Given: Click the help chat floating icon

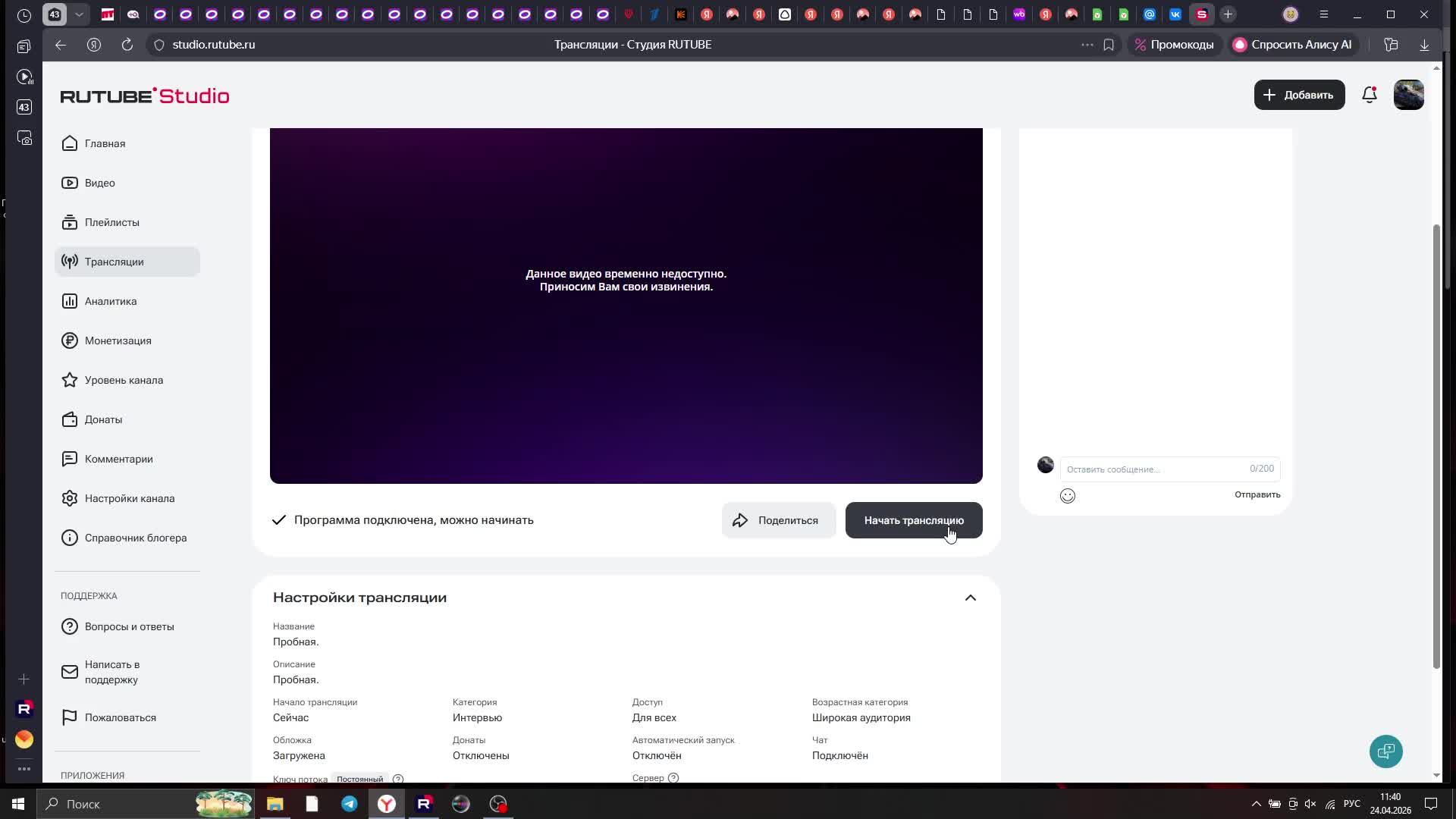Looking at the screenshot, I should point(1385,752).
